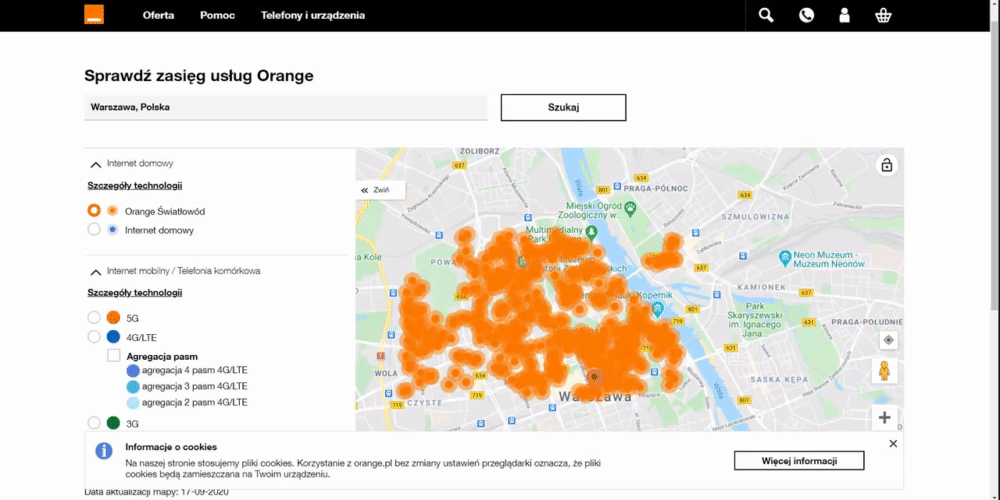The height and width of the screenshot is (500, 1000).
Task: Open the Orange logo home link
Action: coord(94,15)
